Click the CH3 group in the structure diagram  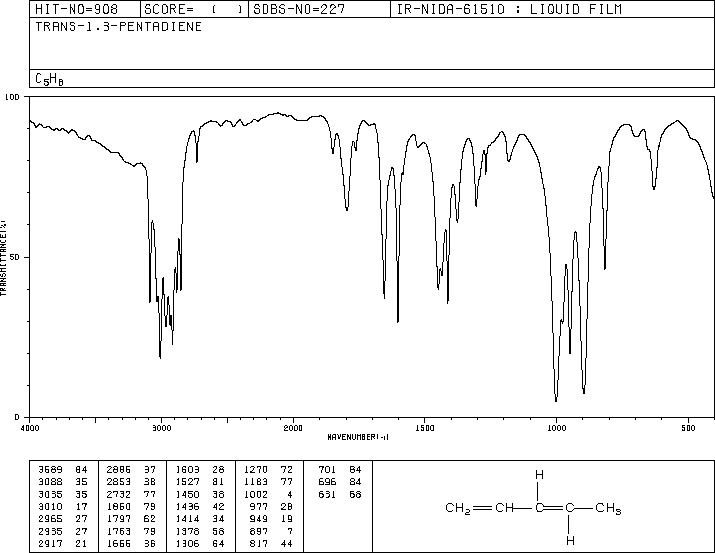tap(609, 508)
